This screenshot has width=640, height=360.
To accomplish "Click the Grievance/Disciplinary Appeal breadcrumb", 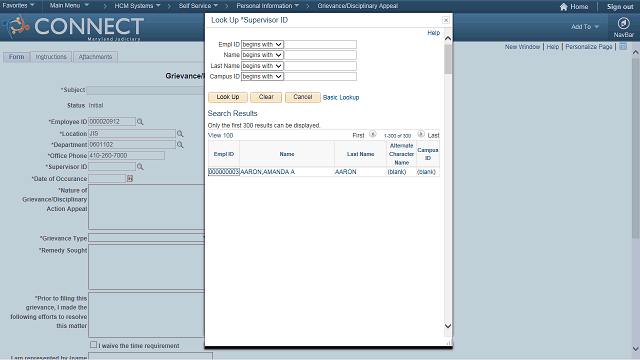I will [x=358, y=6].
